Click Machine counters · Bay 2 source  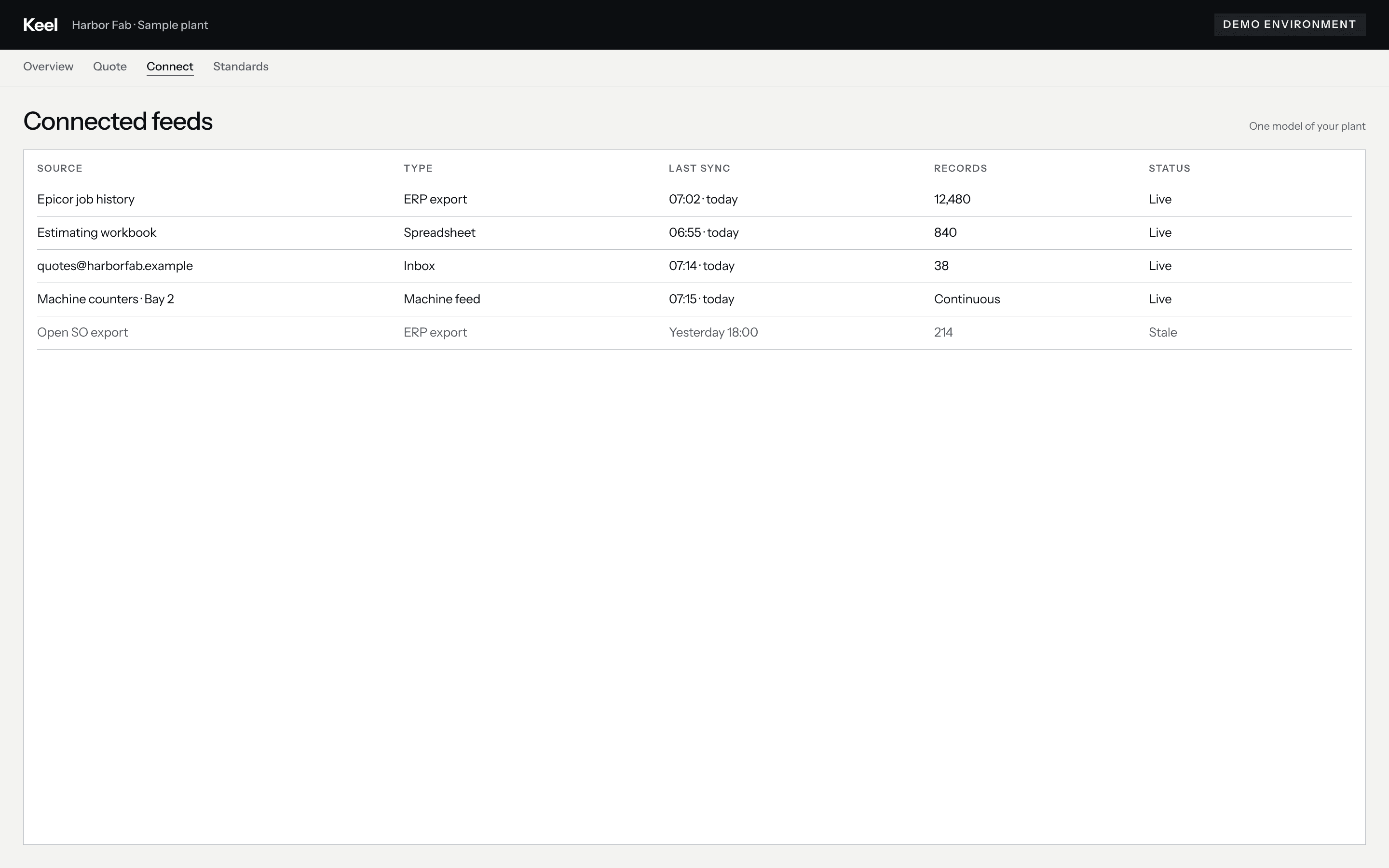[106, 299]
